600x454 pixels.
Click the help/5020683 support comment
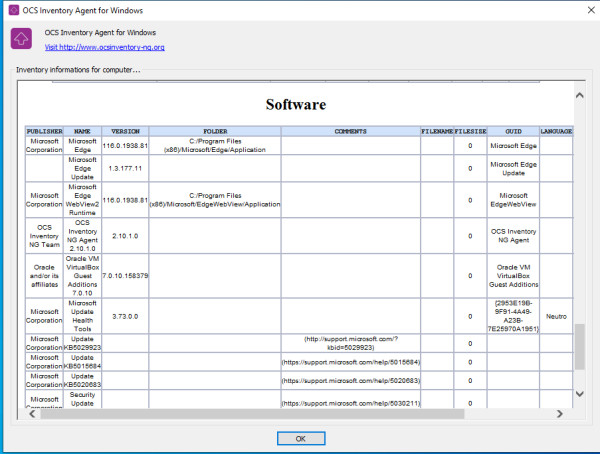[x=351, y=380]
